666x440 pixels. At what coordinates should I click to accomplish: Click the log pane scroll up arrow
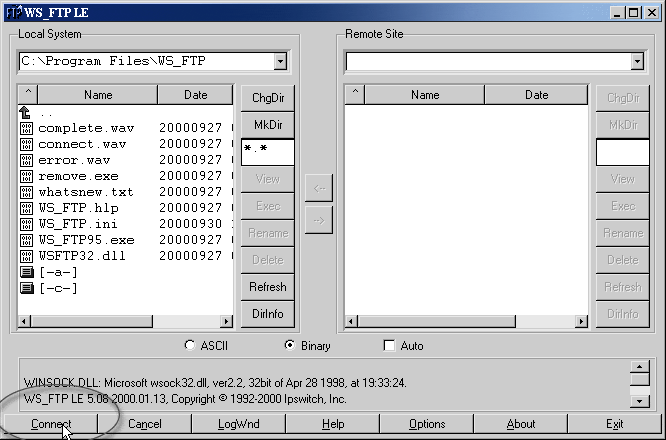[640, 367]
